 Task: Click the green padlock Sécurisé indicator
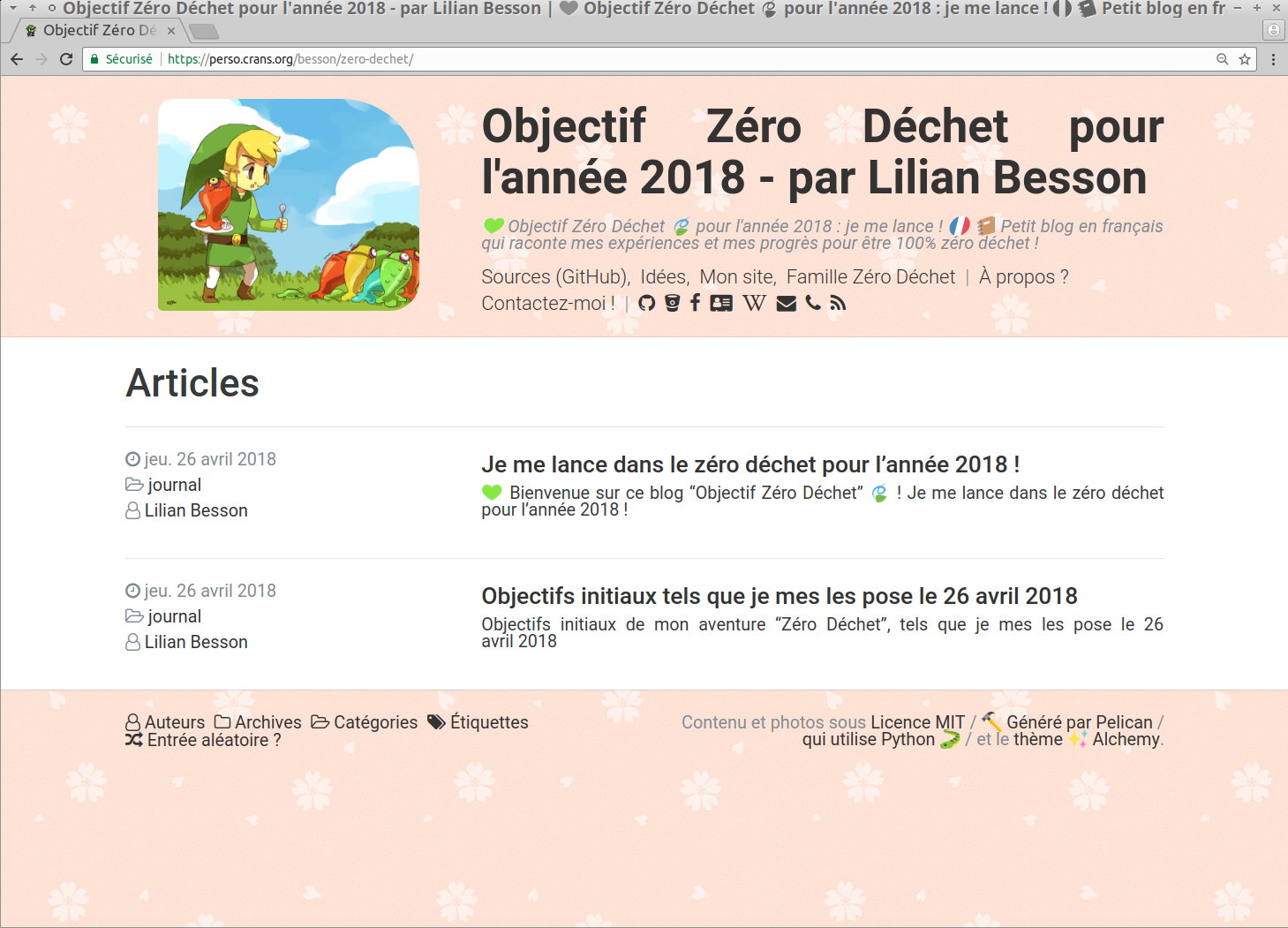pyautogui.click(x=122, y=59)
